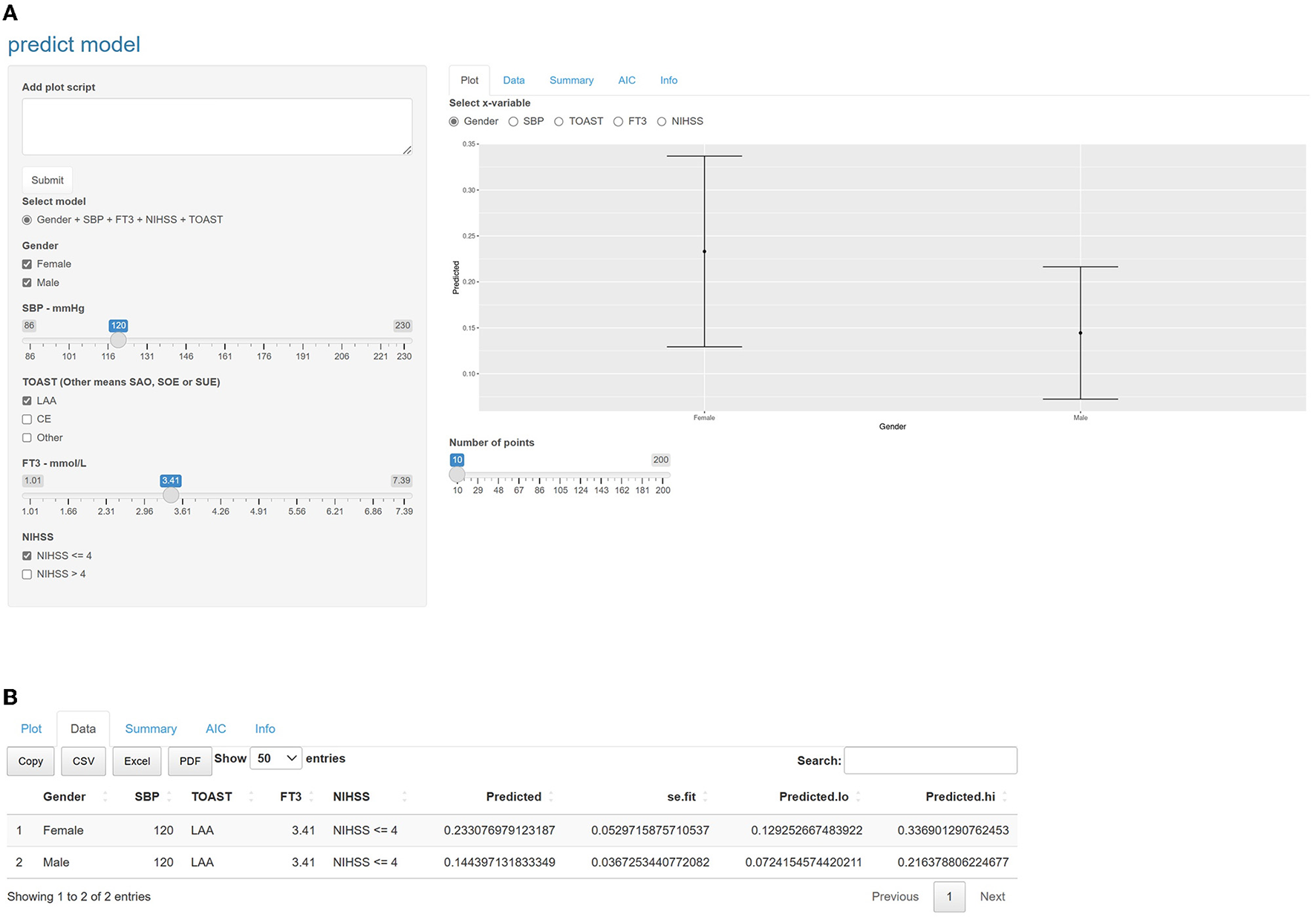
Task: Uncheck the Female gender checkbox
Action: tap(27, 264)
